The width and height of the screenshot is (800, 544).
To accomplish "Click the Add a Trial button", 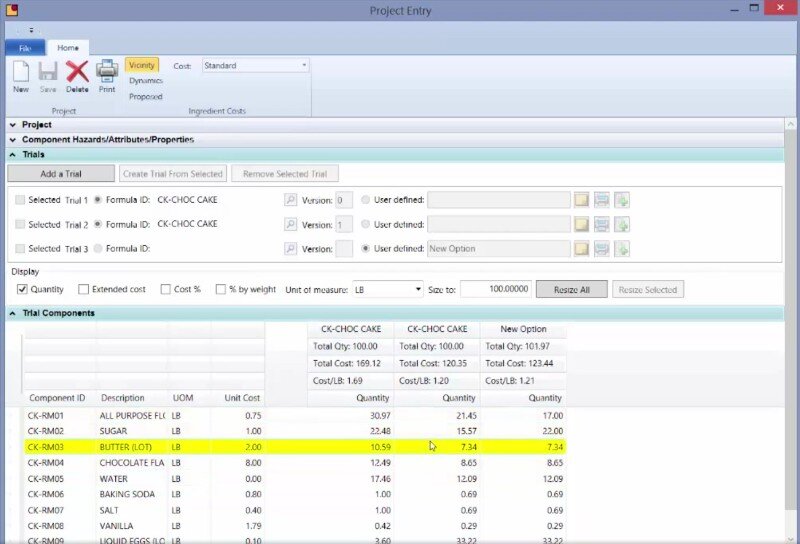I will (x=61, y=174).
